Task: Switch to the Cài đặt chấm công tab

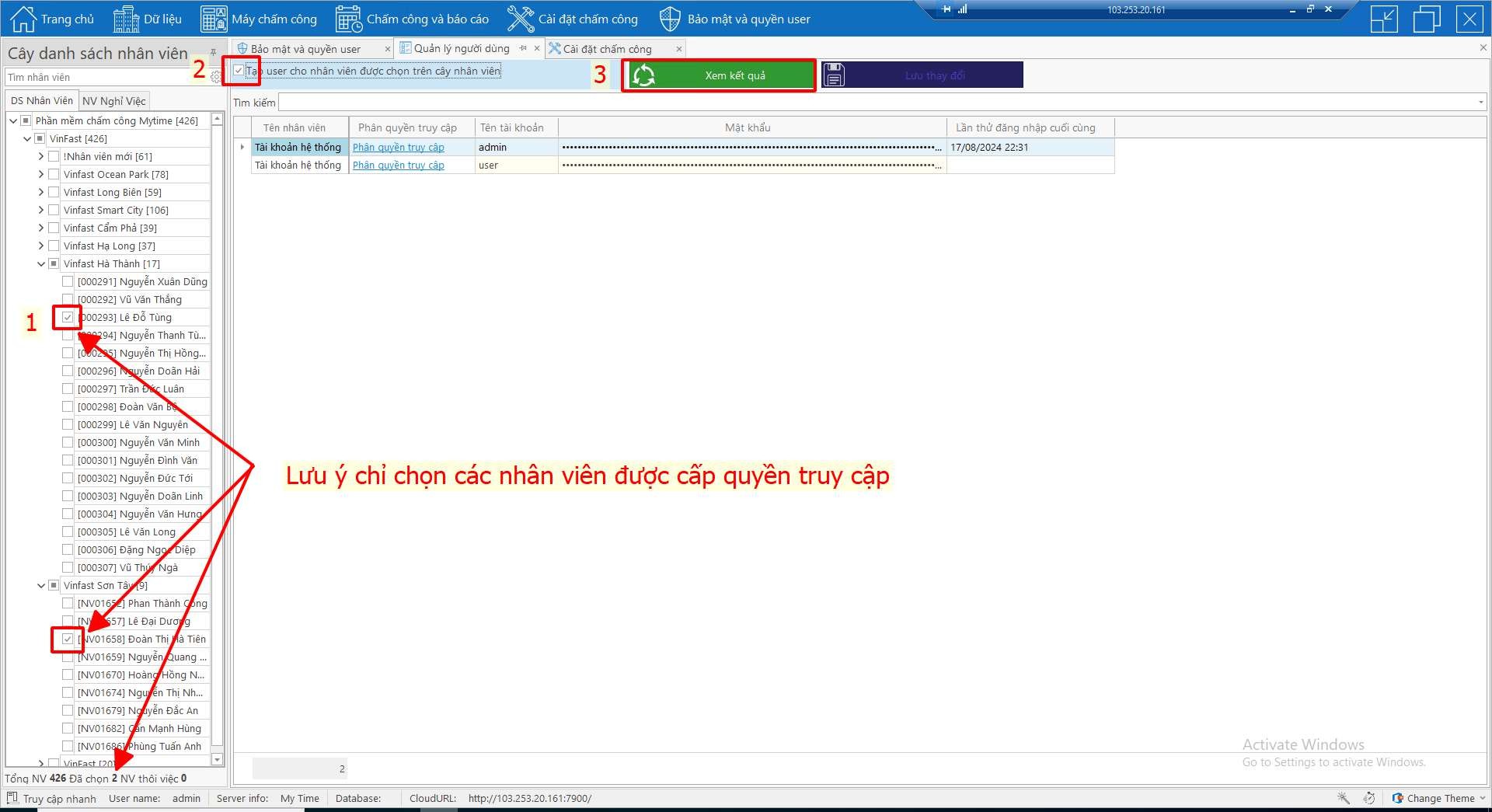Action: click(607, 49)
